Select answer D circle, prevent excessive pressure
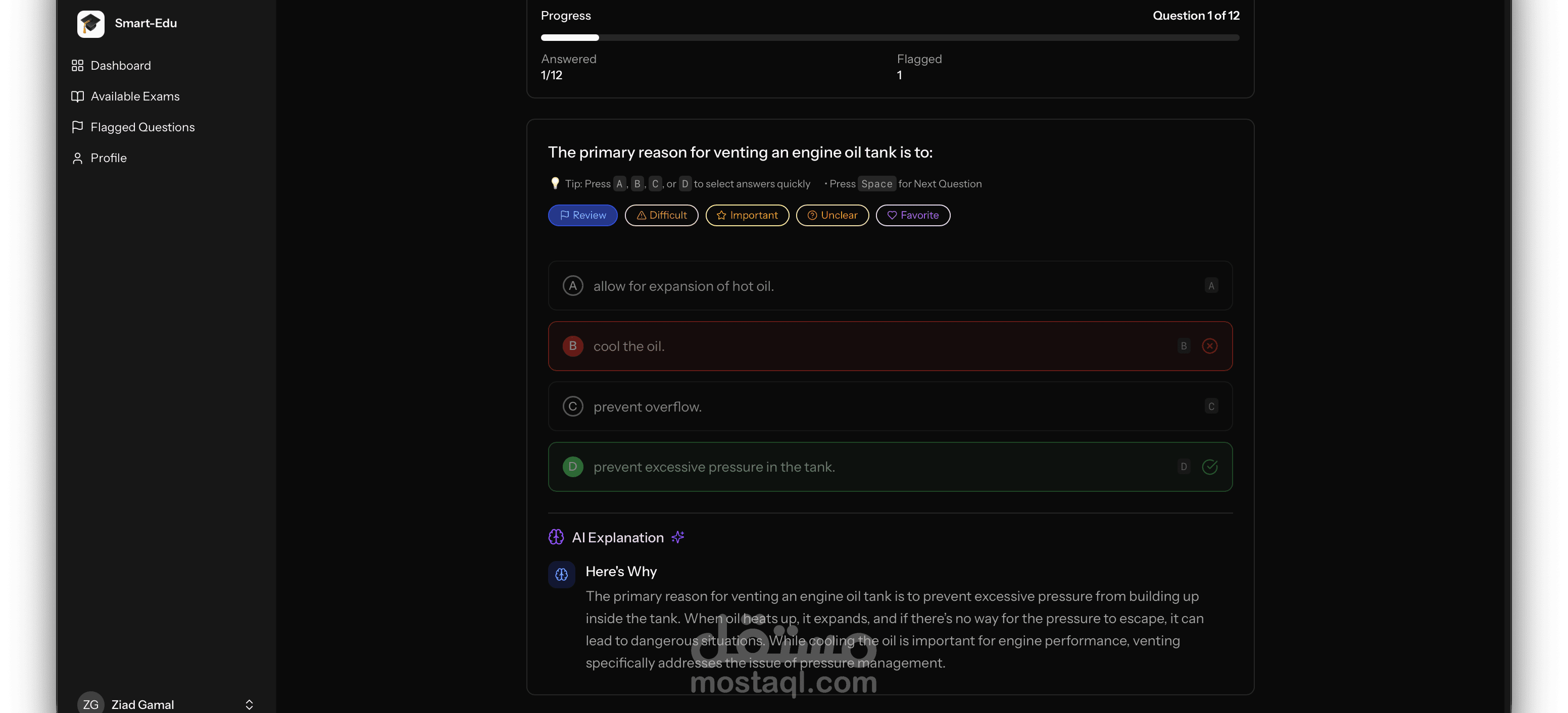This screenshot has width=1568, height=713. point(572,467)
